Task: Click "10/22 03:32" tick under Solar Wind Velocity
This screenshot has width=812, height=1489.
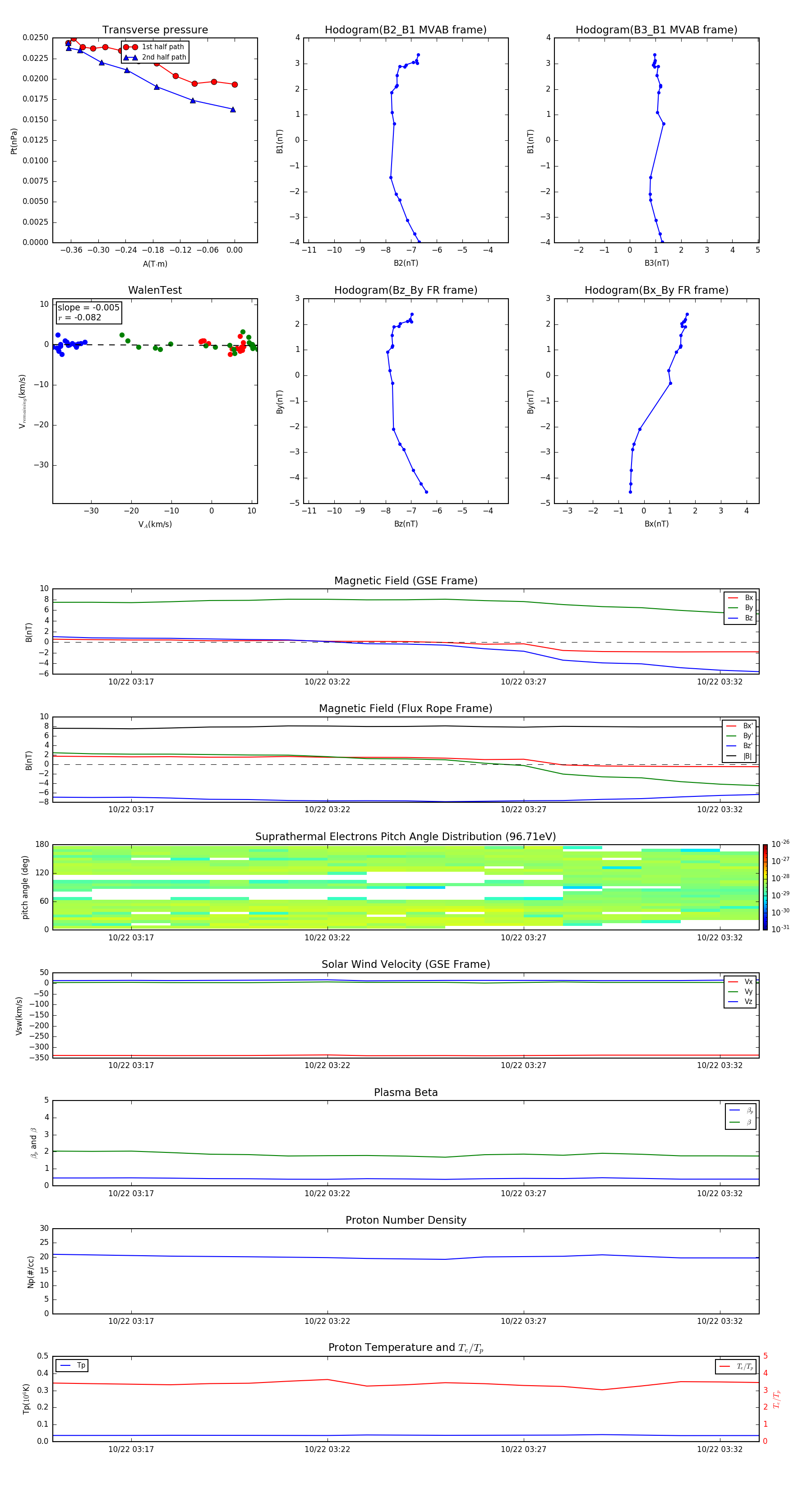Action: [x=720, y=1065]
